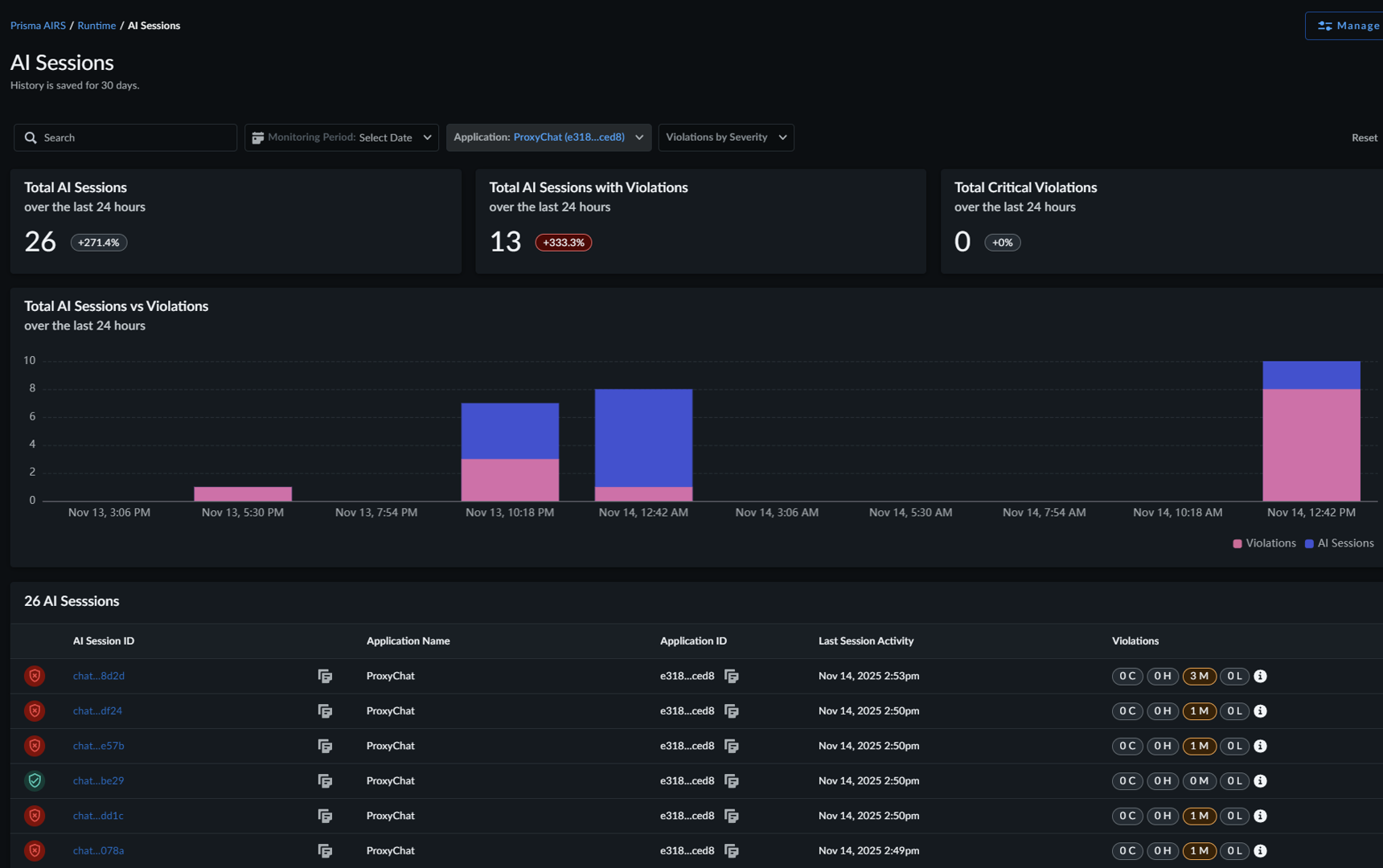Expand the Application ProxyChat filter dropdown
This screenshot has height=868, width=1383.
[548, 137]
